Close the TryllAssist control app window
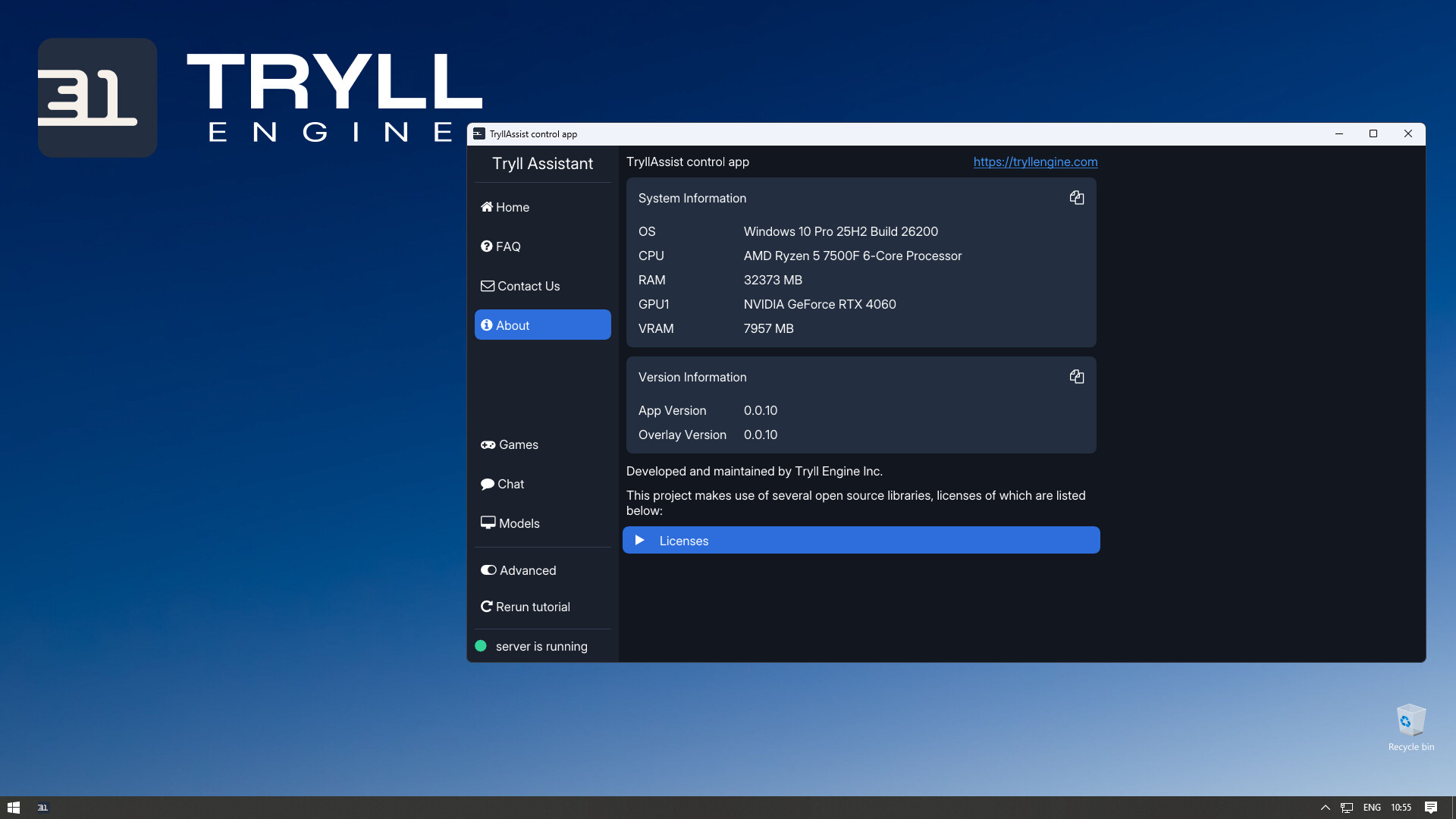This screenshot has height=819, width=1456. [1407, 133]
